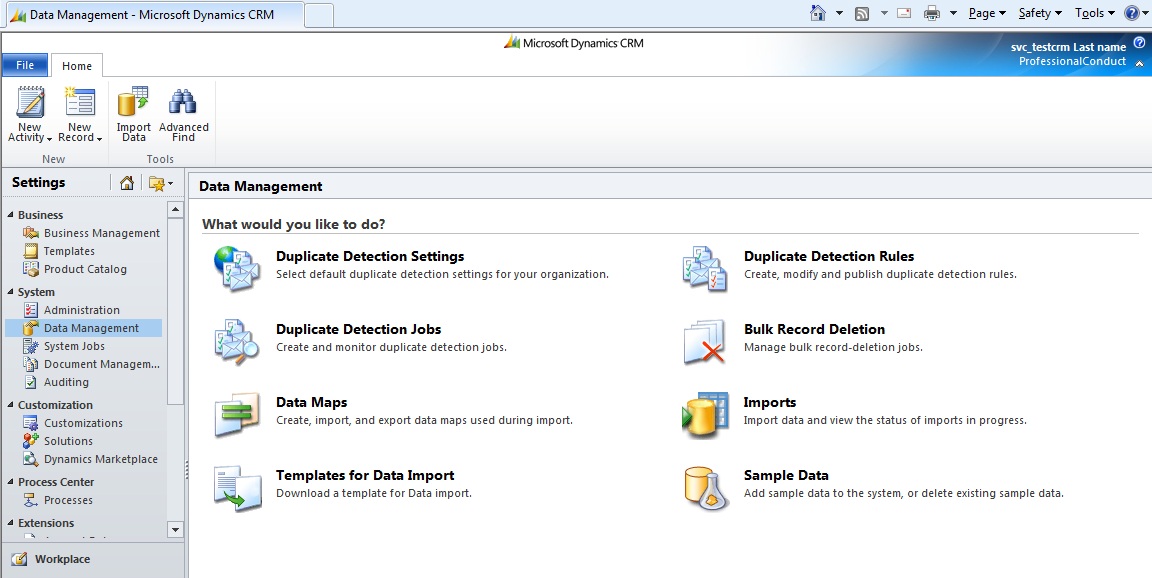Click the Business Management sidebar icon

click(x=31, y=233)
